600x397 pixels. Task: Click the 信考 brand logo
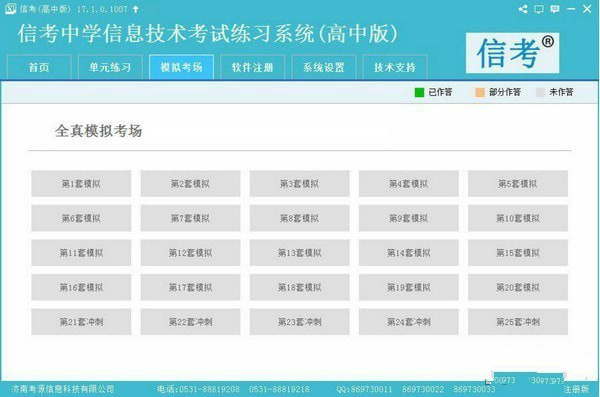click(x=512, y=53)
